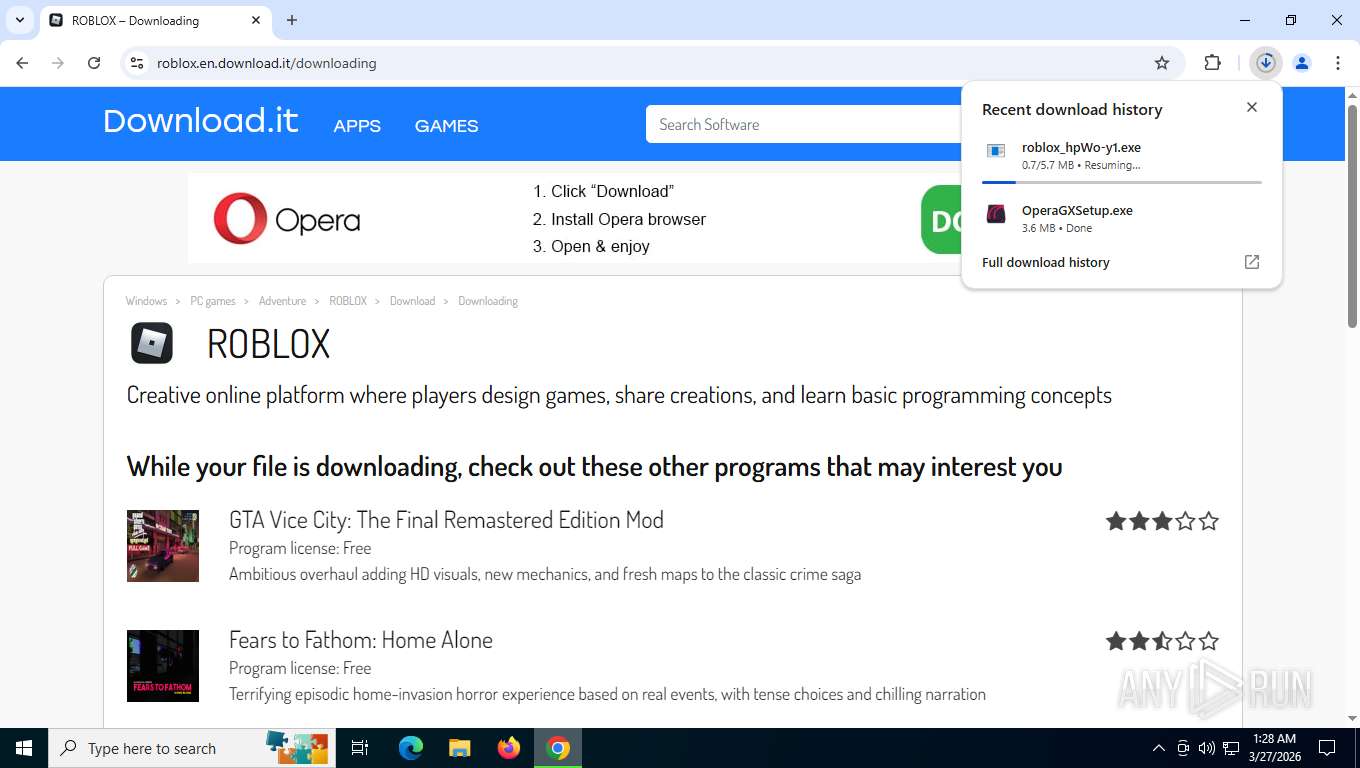The width and height of the screenshot is (1360, 768).
Task: Click the GTA Vice City thumbnail image
Action: 163,546
